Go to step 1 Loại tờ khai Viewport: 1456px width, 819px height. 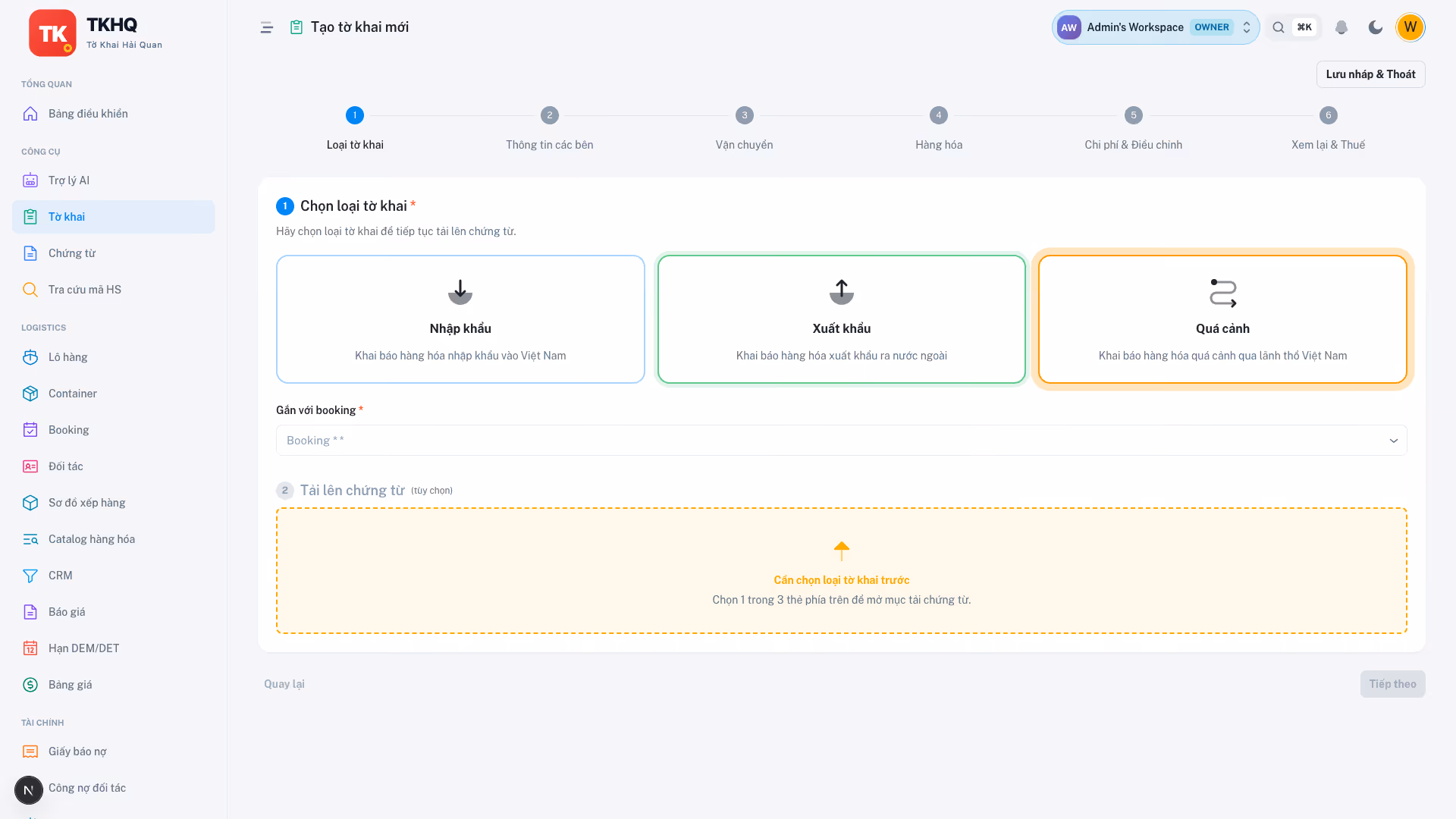(355, 129)
